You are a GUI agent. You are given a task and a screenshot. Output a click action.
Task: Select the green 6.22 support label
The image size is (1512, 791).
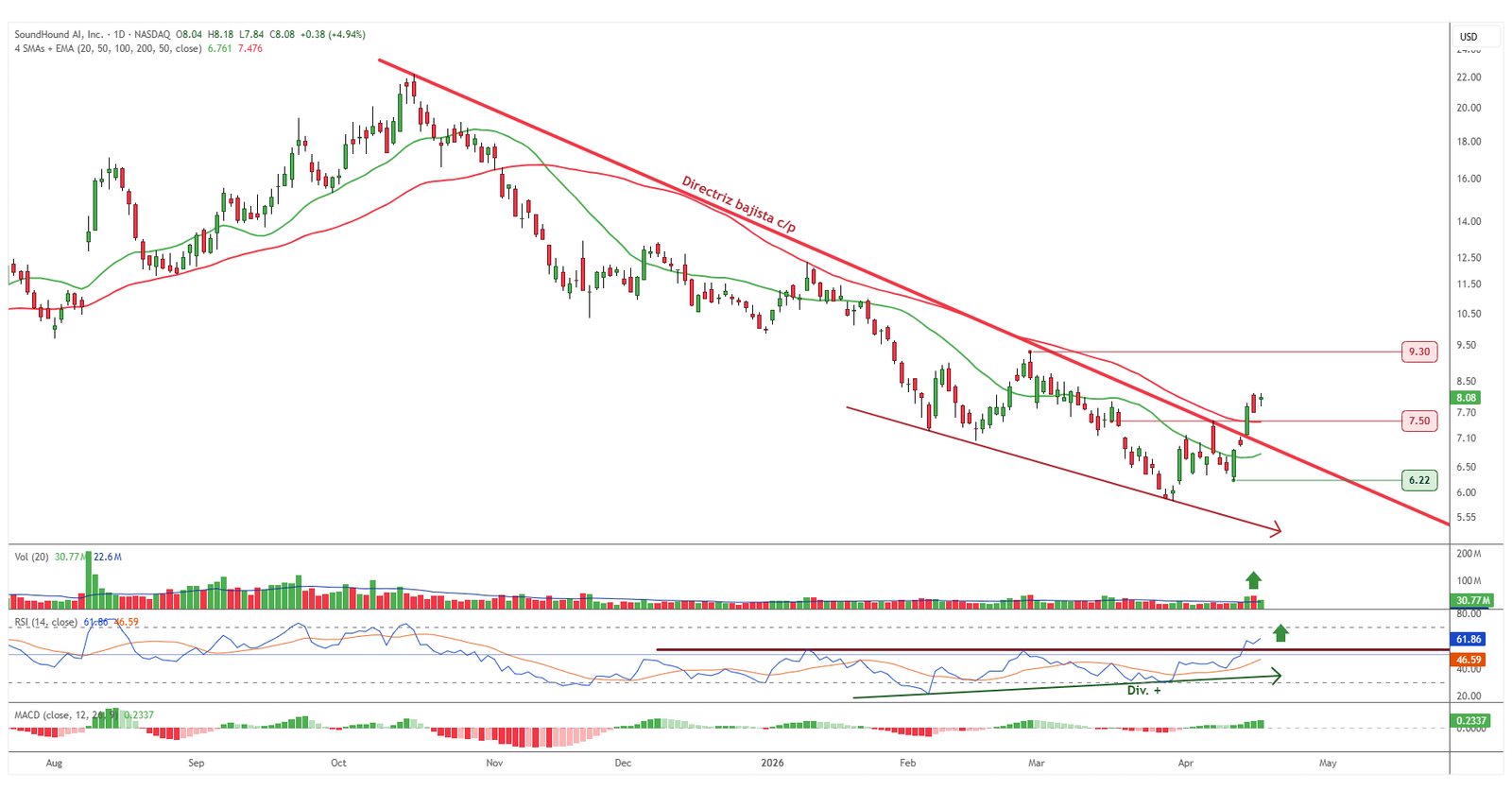[1418, 480]
